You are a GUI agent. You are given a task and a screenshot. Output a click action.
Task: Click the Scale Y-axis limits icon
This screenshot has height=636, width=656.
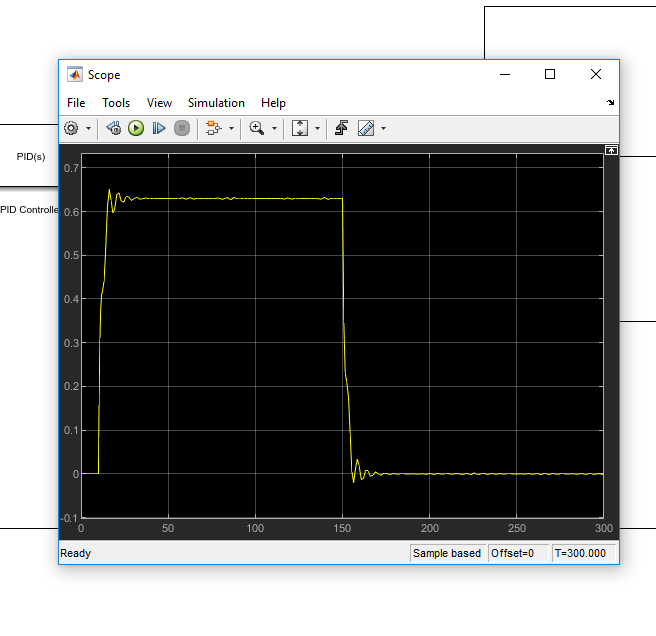[300, 128]
